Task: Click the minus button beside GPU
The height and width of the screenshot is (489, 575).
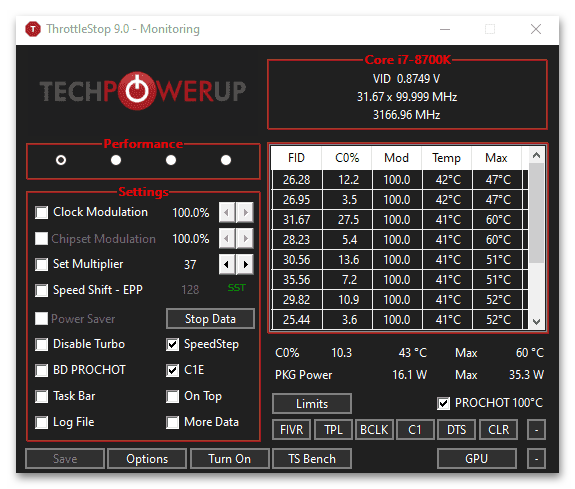Action: 536,459
